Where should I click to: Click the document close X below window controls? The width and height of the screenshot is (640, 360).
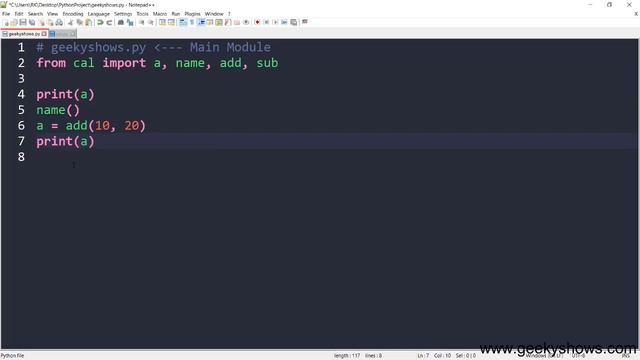(636, 14)
